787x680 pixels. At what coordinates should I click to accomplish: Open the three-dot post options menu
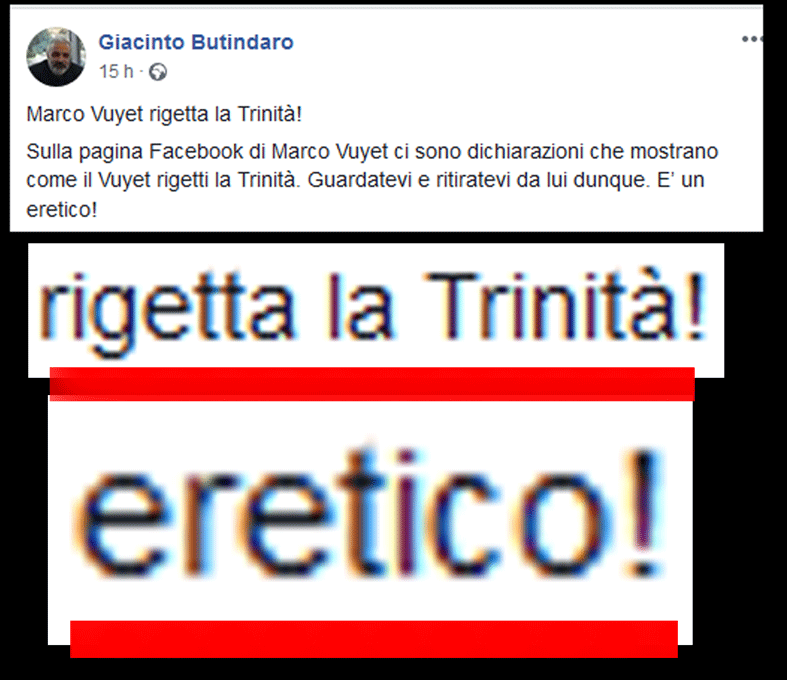[x=752, y=39]
